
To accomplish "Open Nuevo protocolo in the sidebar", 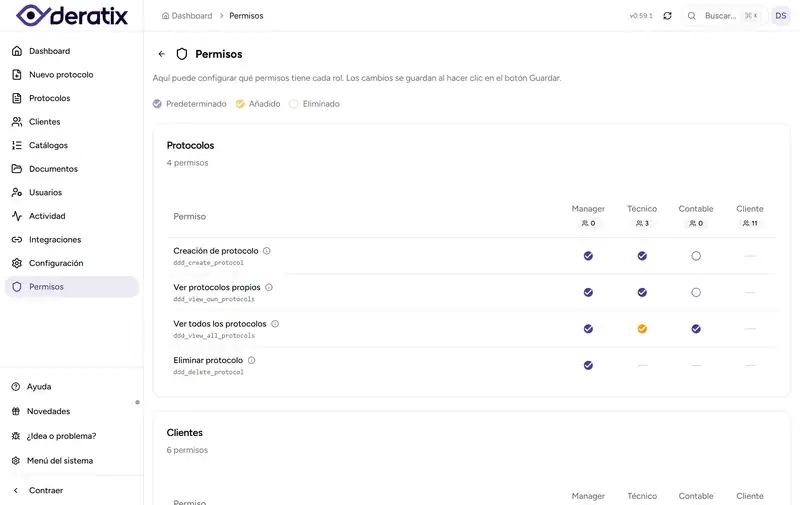I will 72,74.
